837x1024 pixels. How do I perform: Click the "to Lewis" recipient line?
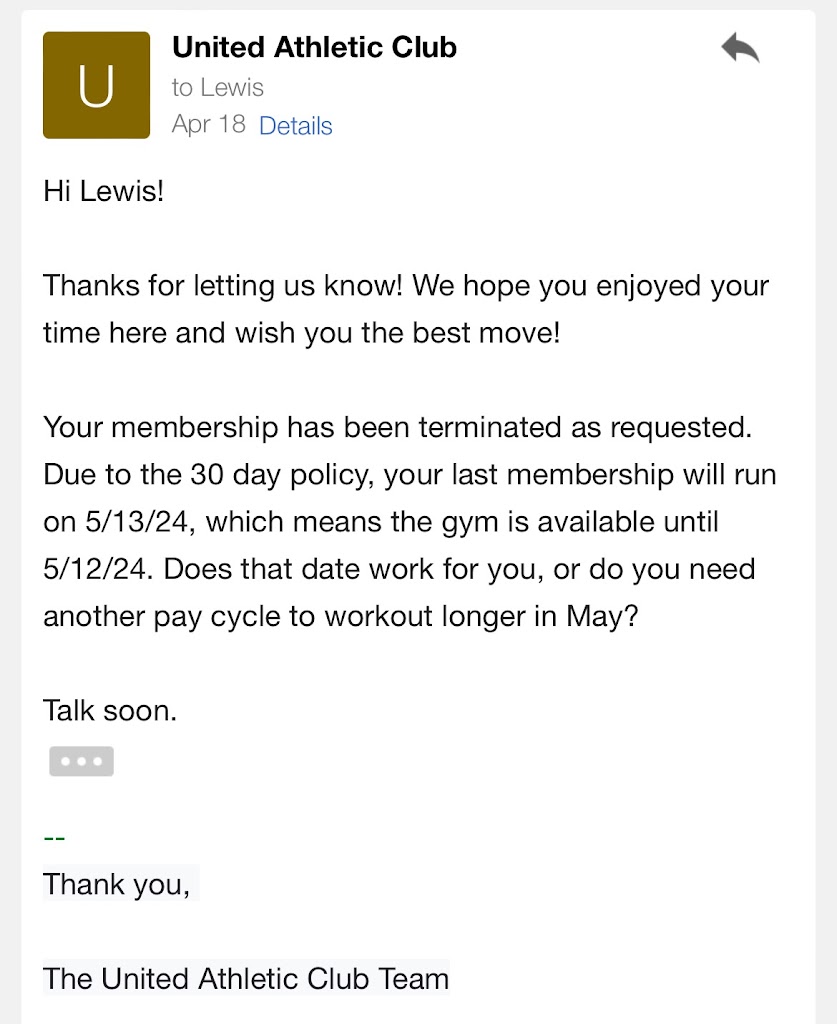pos(217,87)
